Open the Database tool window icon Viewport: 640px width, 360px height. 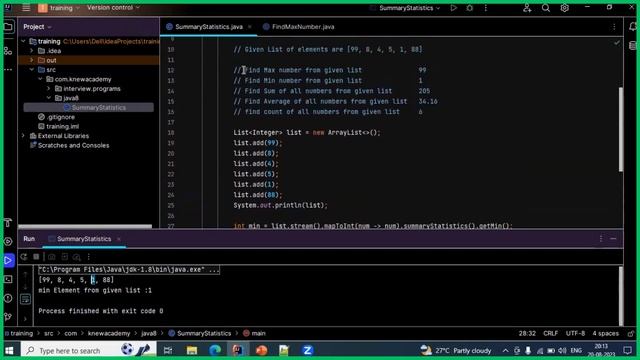tap(633, 45)
